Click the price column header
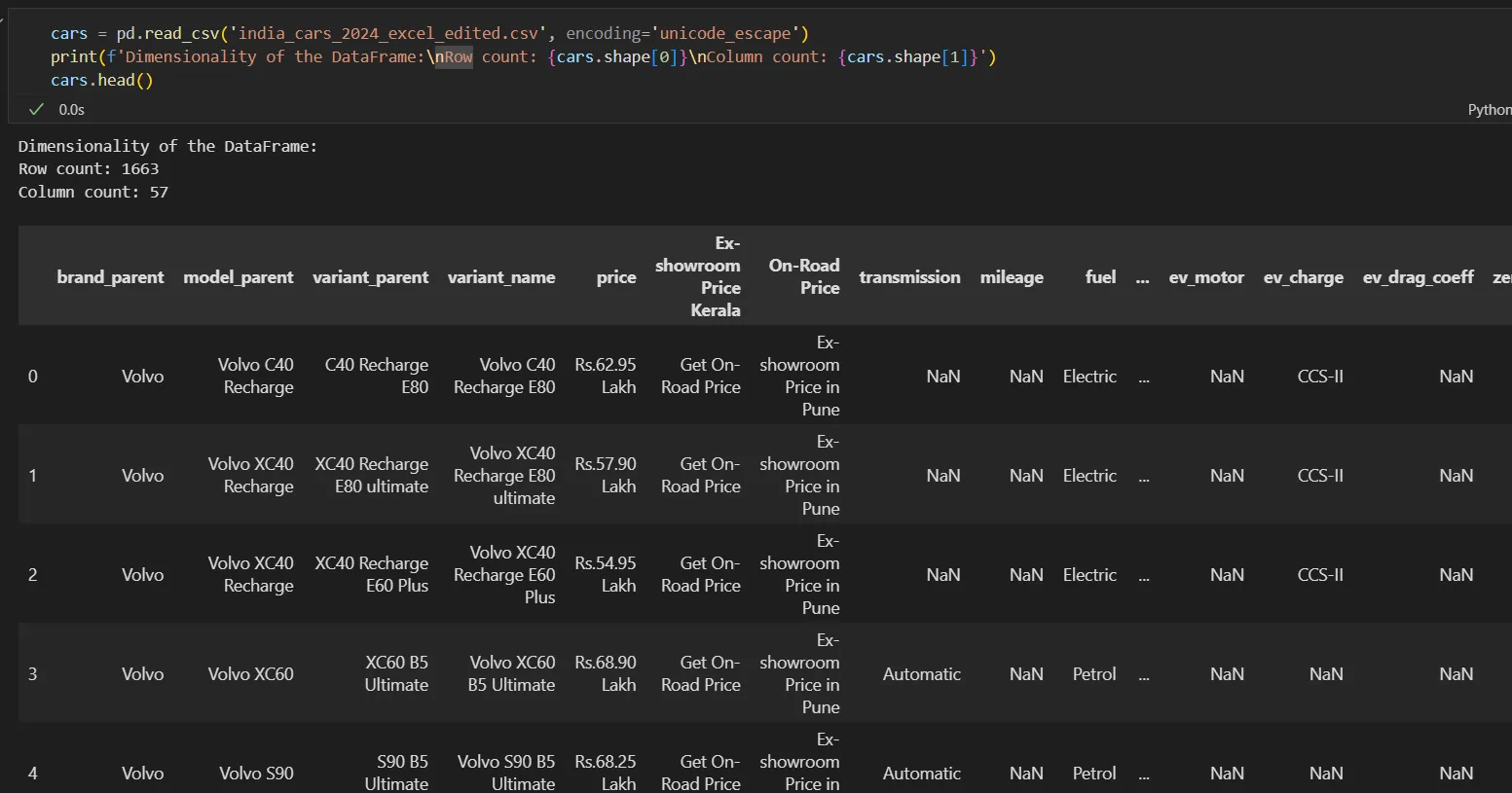1512x793 pixels. pyautogui.click(x=616, y=276)
